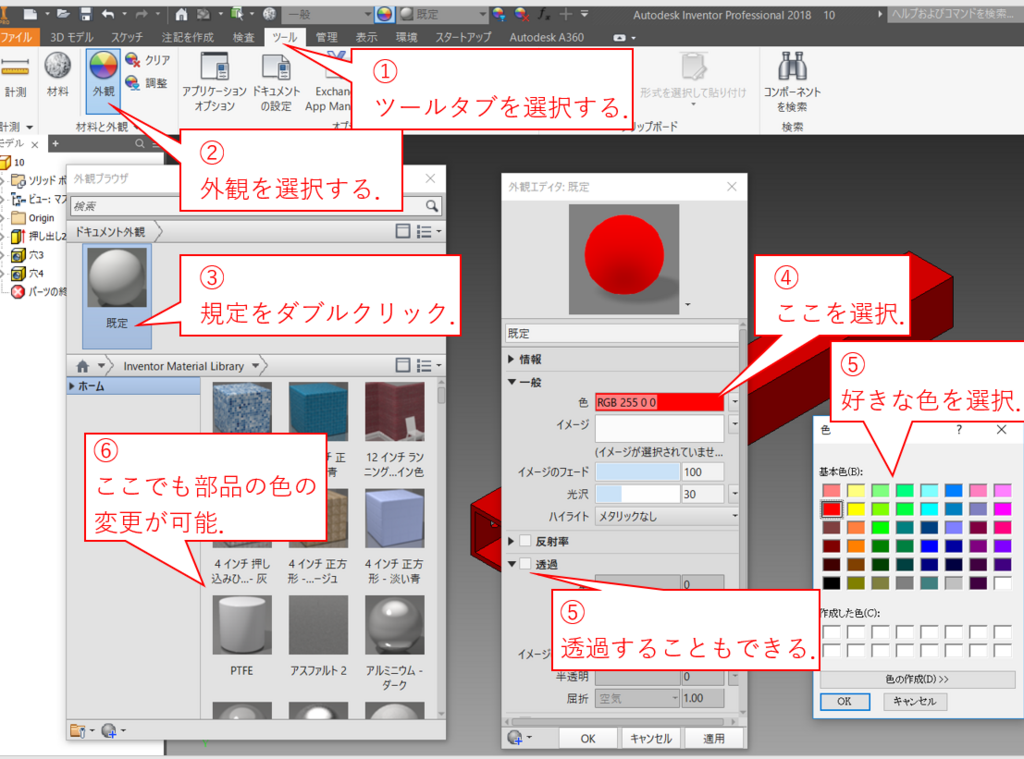
Task: Click 適用 in the appearance editor
Action: pyautogui.click(x=715, y=738)
